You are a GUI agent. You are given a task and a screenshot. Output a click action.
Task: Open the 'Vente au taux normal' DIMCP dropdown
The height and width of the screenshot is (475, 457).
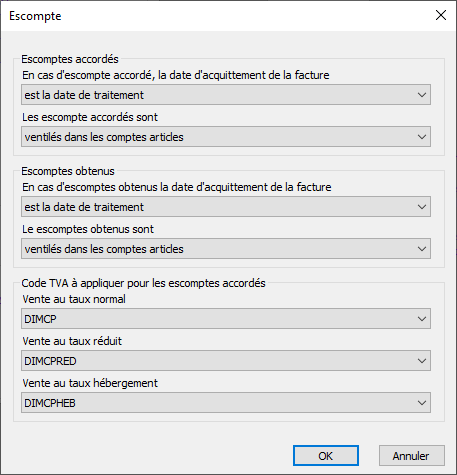click(226, 319)
